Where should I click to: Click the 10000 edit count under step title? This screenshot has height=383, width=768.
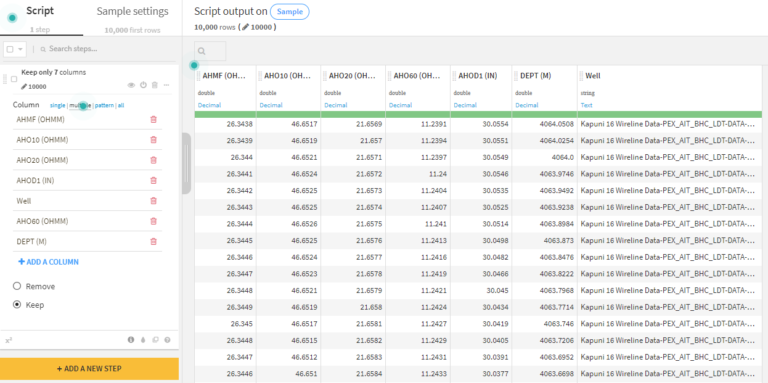tap(34, 87)
